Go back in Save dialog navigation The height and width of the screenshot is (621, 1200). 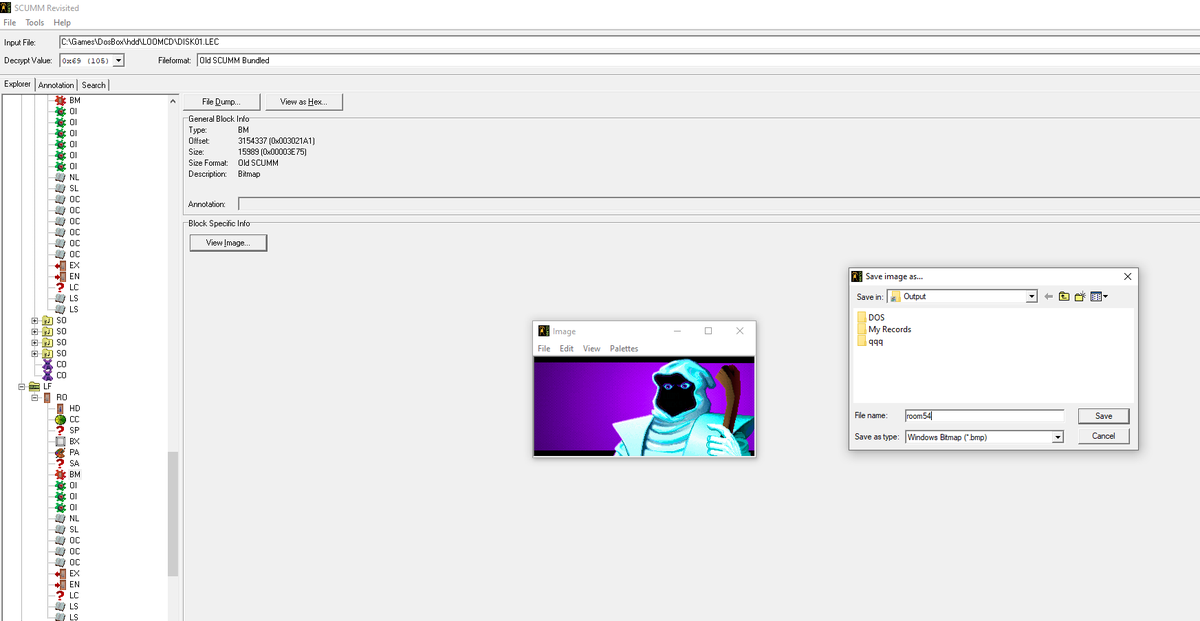(1048, 296)
